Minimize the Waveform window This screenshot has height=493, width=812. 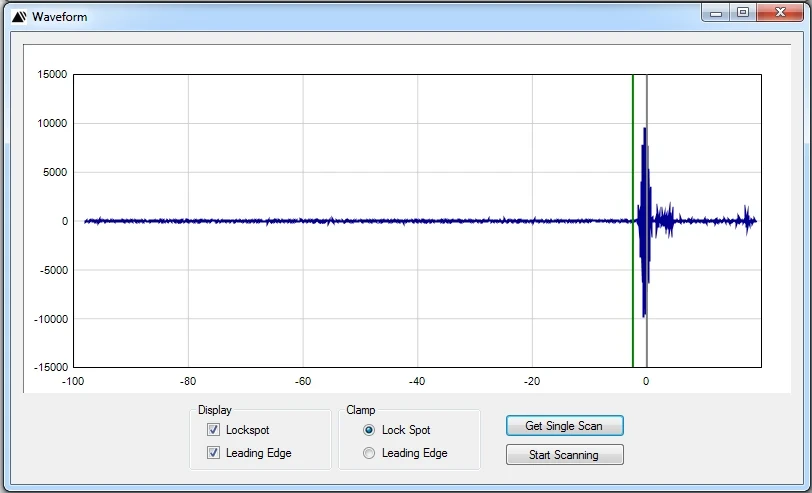pyautogui.click(x=714, y=13)
